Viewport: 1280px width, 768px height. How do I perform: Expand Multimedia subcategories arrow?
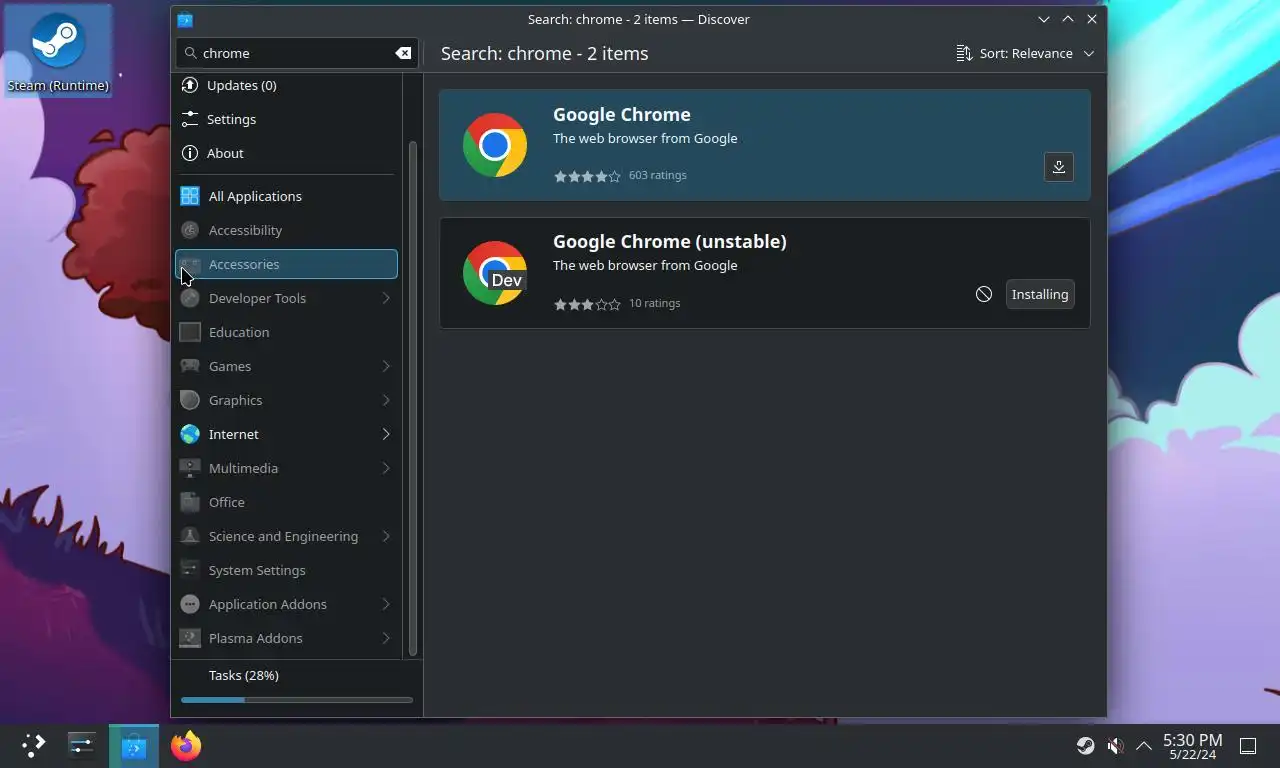point(386,468)
